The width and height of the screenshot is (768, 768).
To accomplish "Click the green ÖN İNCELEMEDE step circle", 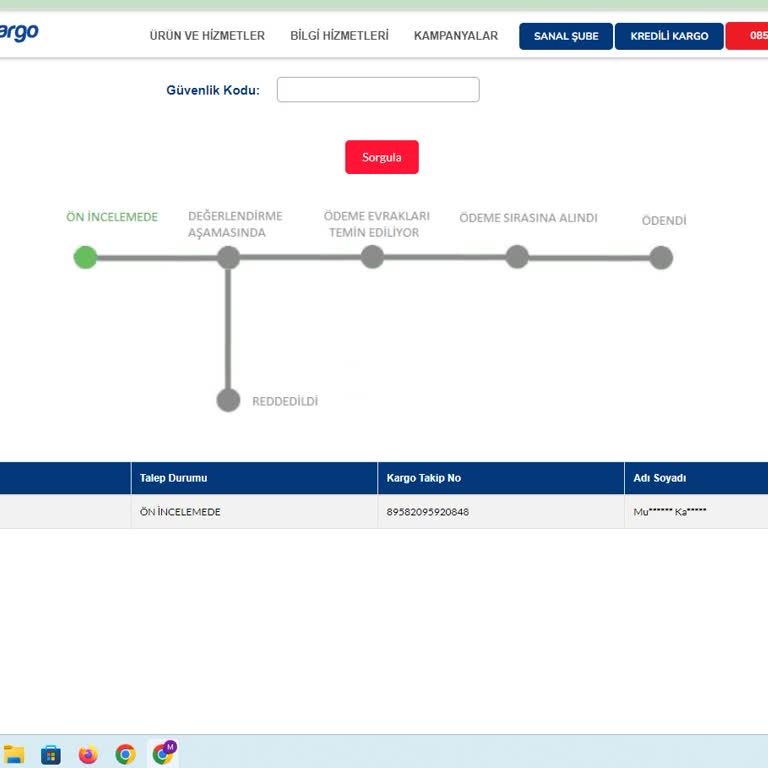I will pyautogui.click(x=85, y=257).
